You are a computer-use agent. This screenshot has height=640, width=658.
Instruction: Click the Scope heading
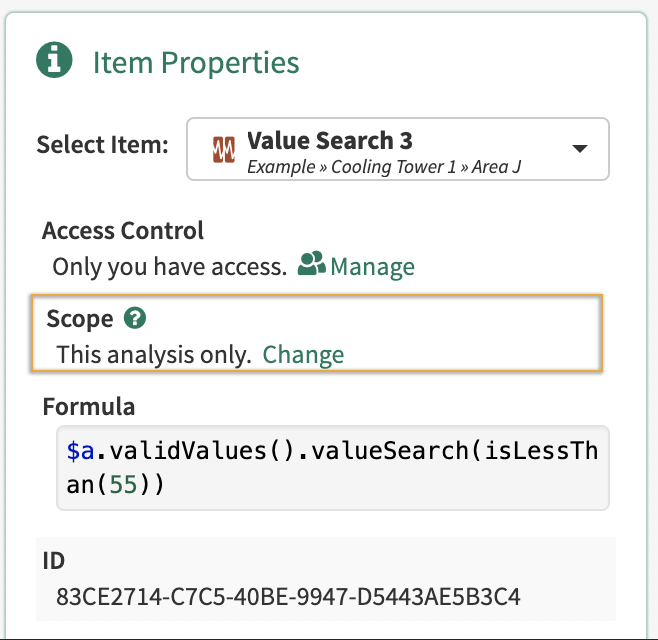80,319
